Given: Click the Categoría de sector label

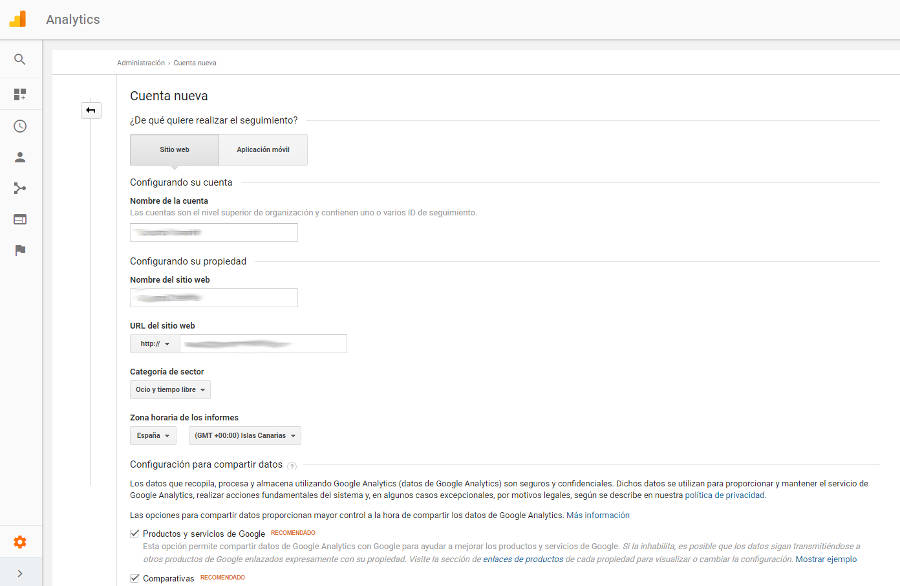Looking at the screenshot, I should click(167, 372).
